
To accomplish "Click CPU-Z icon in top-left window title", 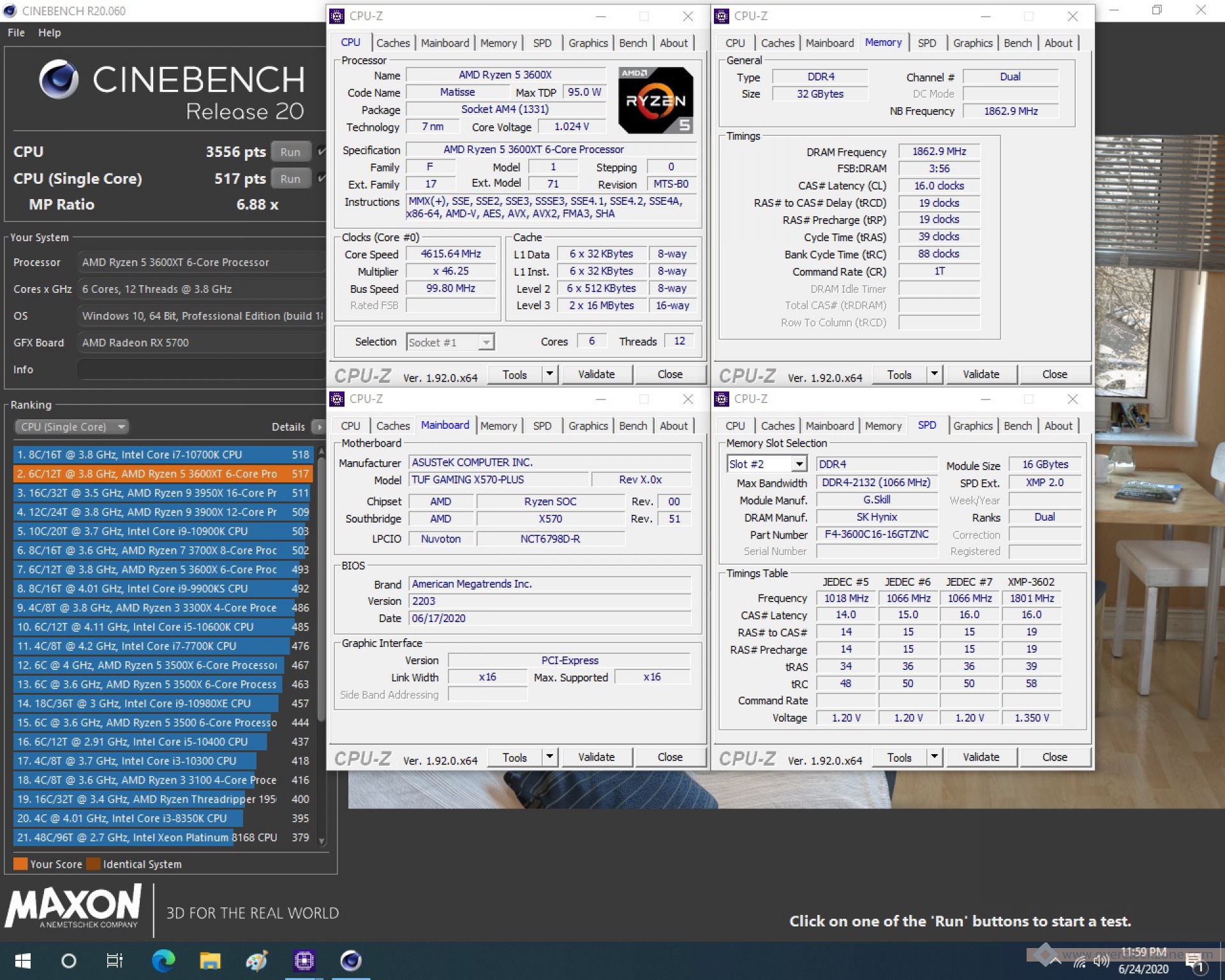I will click(x=337, y=16).
